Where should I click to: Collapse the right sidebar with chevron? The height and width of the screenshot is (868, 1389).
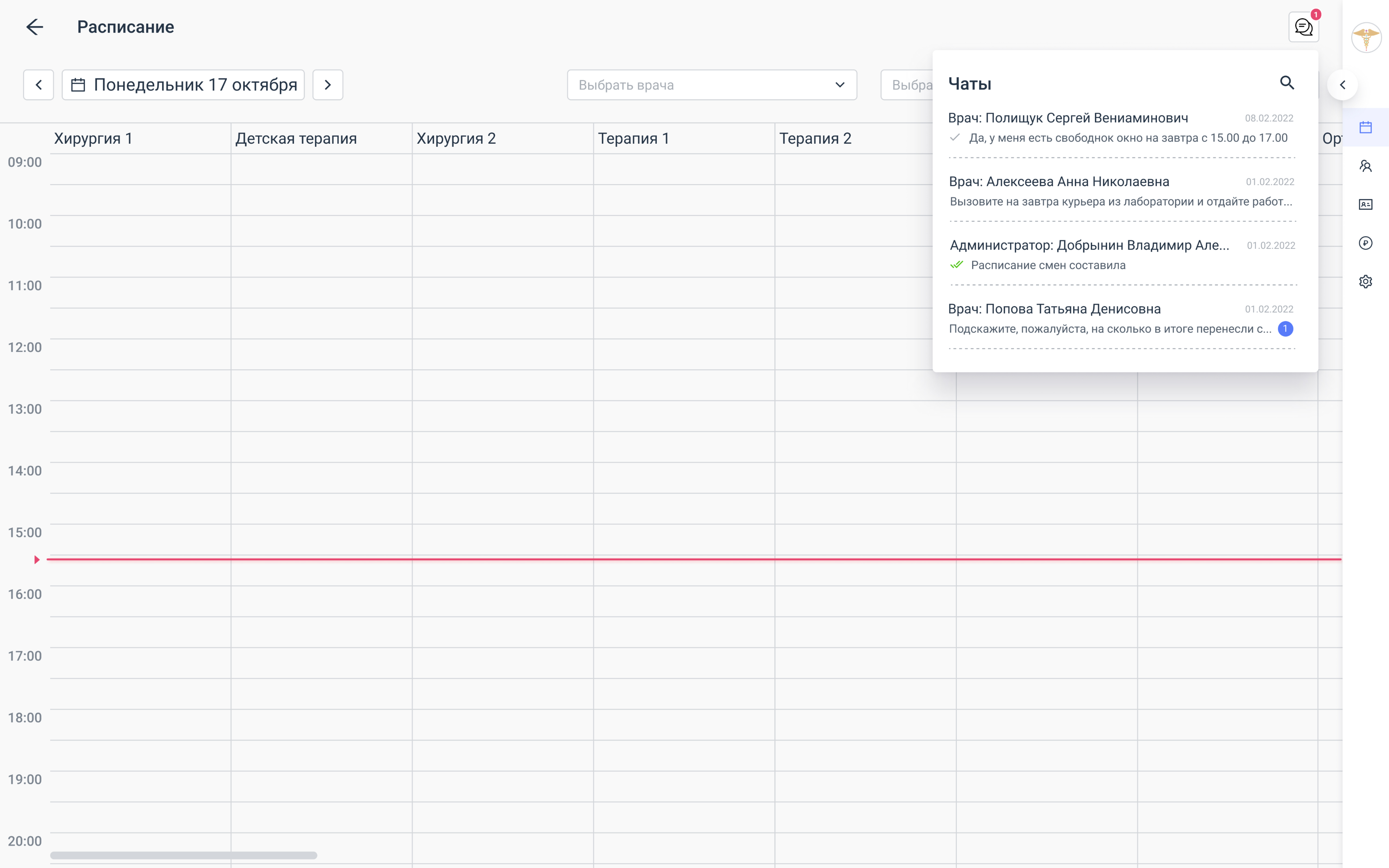tap(1342, 85)
